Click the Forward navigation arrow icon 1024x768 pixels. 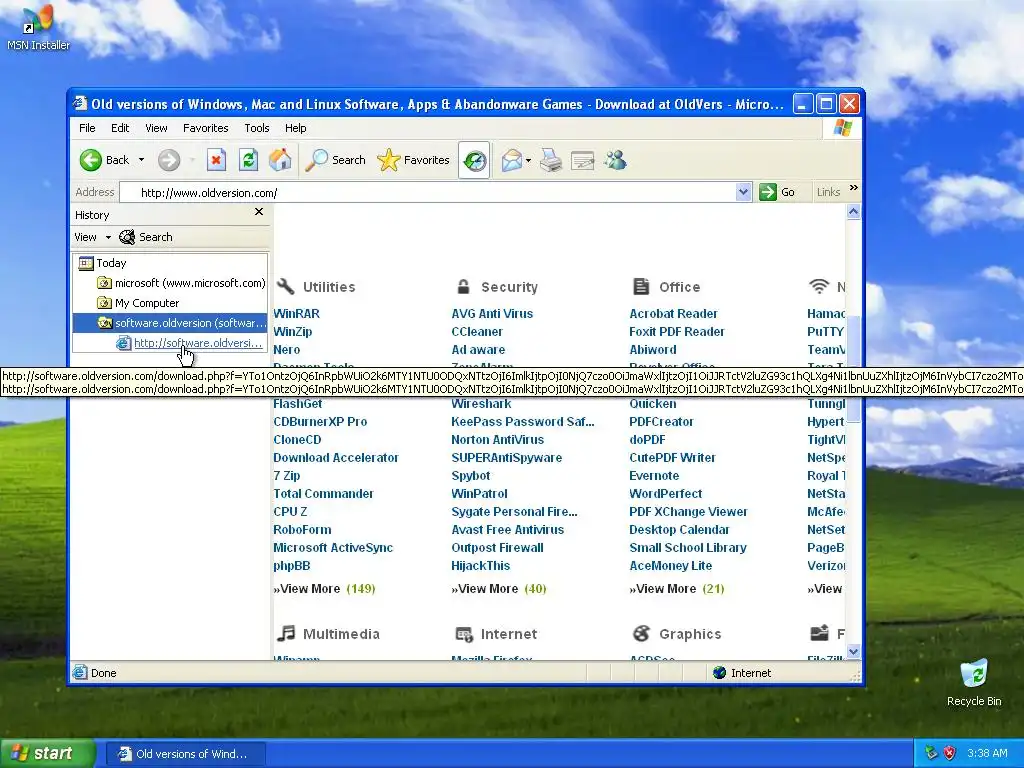[x=168, y=160]
